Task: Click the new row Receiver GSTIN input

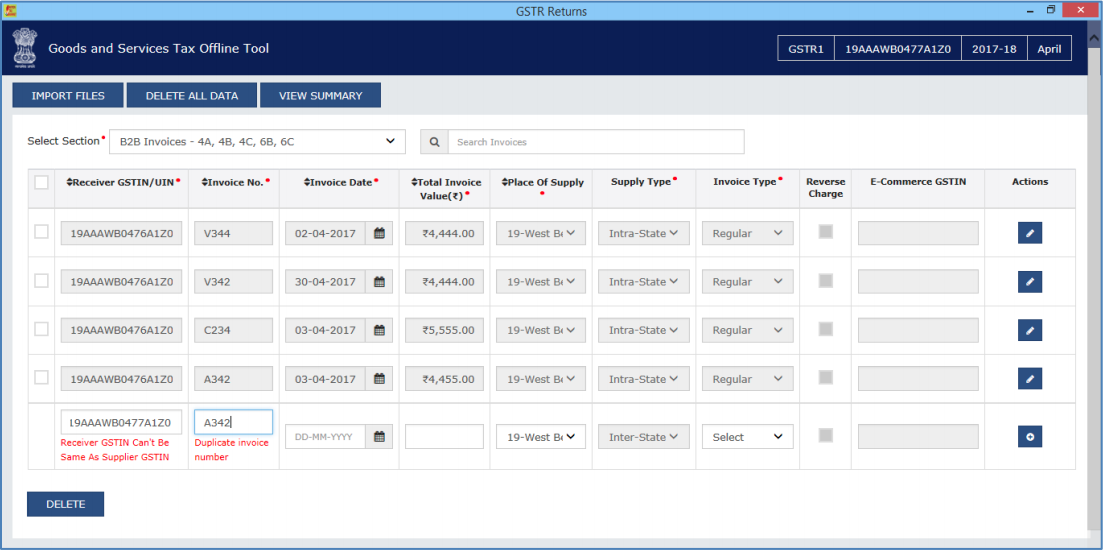Action: pos(121,422)
